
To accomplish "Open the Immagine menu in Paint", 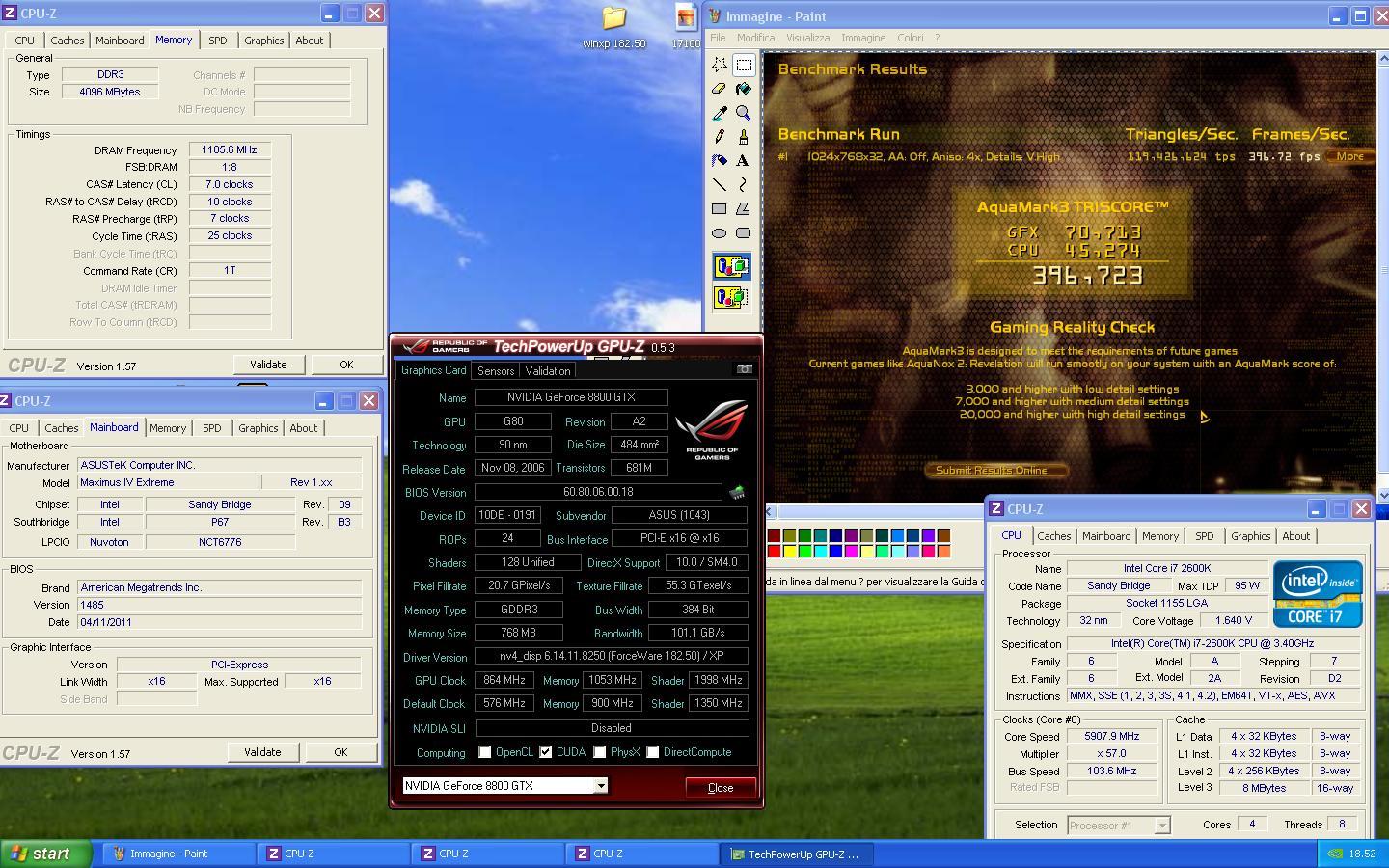I will click(x=863, y=38).
